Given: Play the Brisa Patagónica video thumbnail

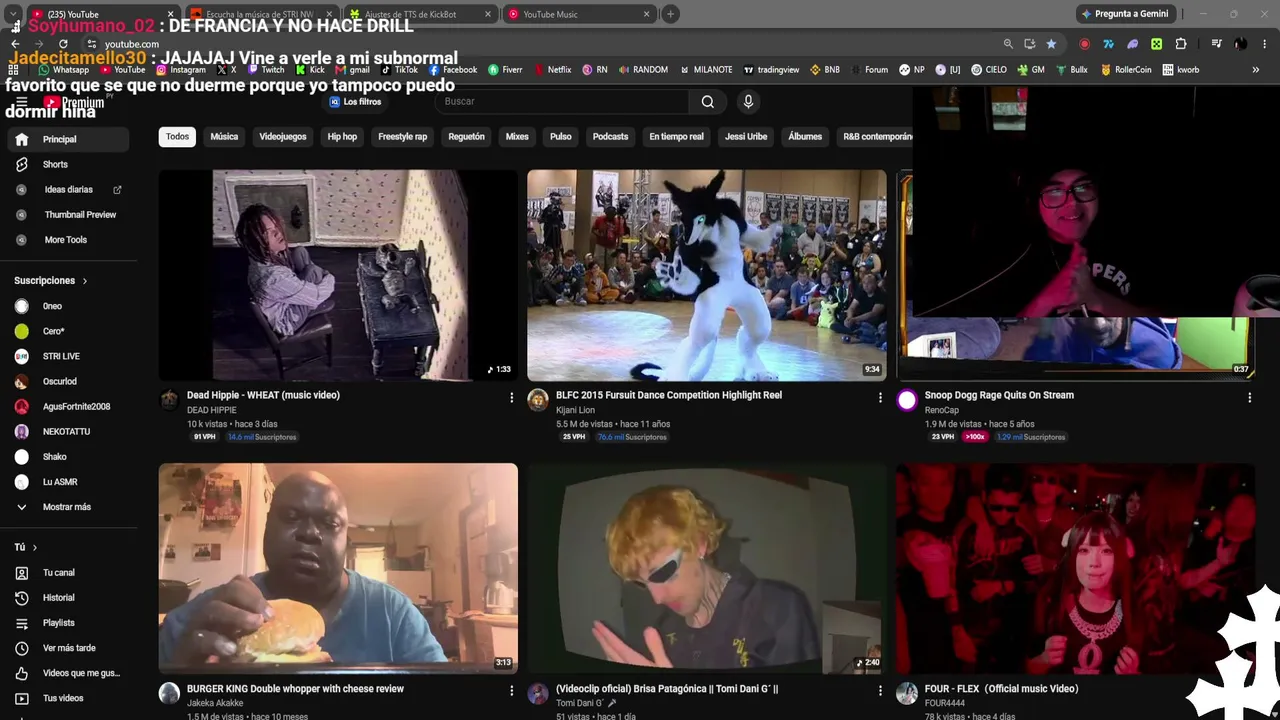Looking at the screenshot, I should [x=707, y=568].
